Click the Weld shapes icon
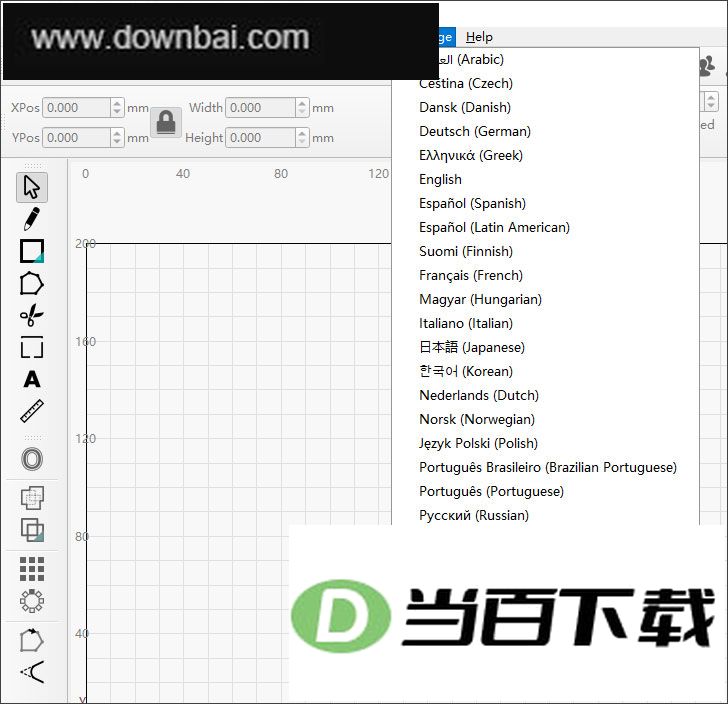Image resolution: width=728 pixels, height=704 pixels. pyautogui.click(x=32, y=498)
